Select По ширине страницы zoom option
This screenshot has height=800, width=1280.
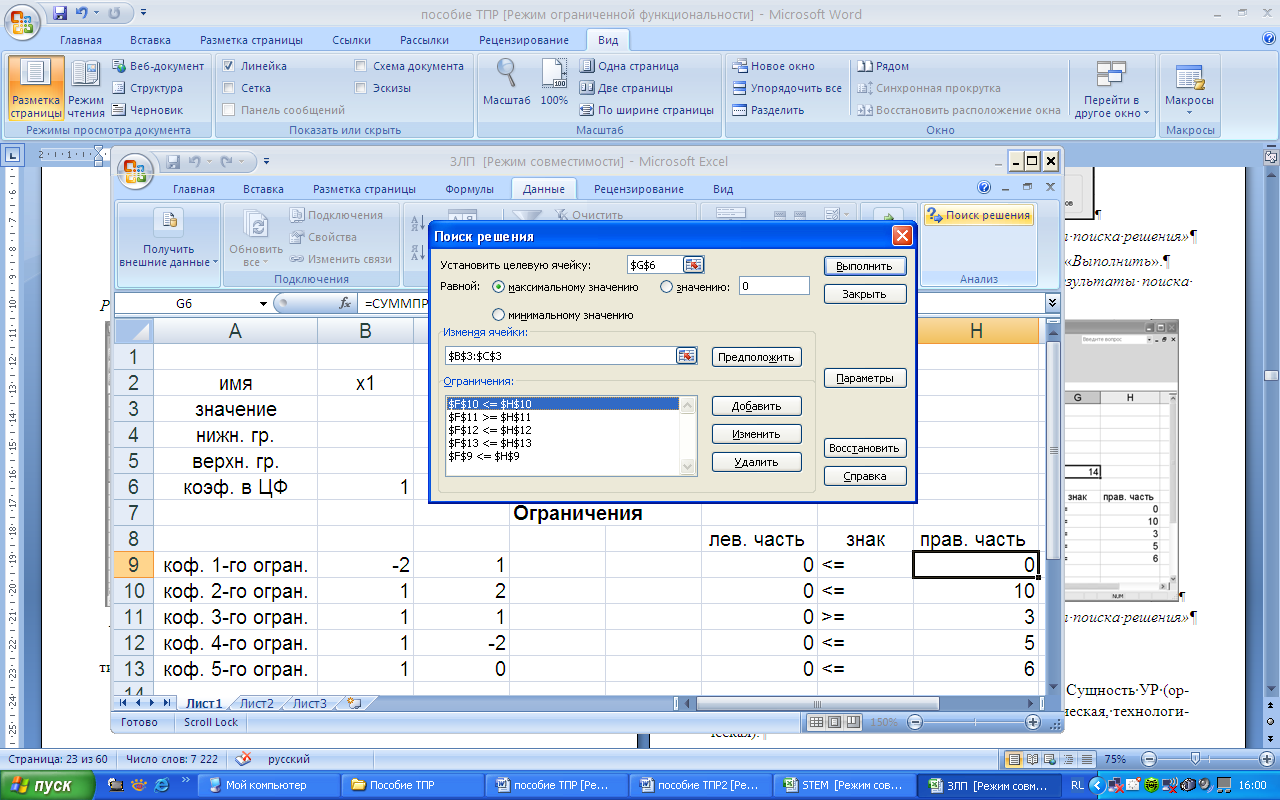646,110
